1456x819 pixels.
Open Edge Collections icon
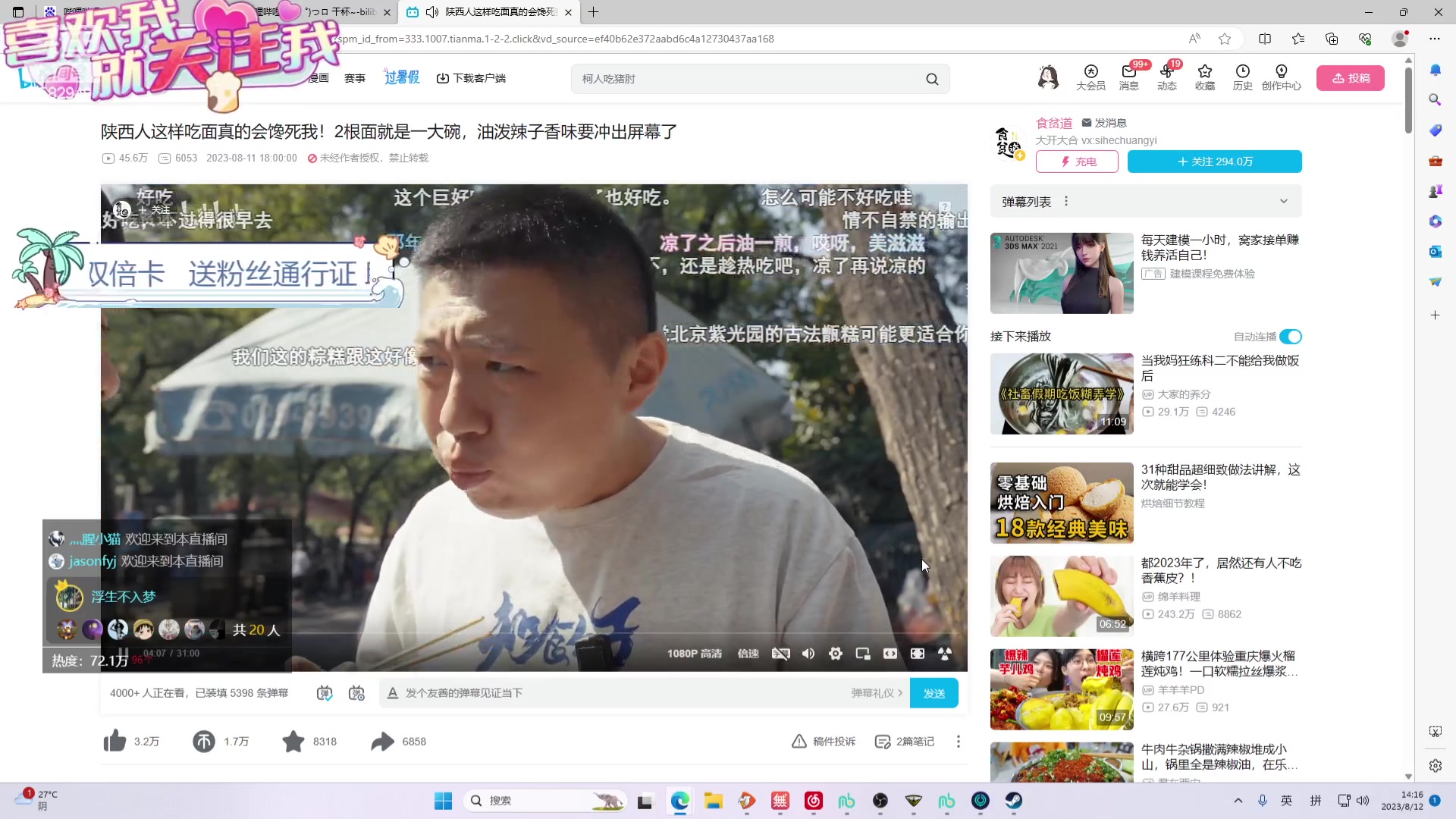click(x=1332, y=39)
